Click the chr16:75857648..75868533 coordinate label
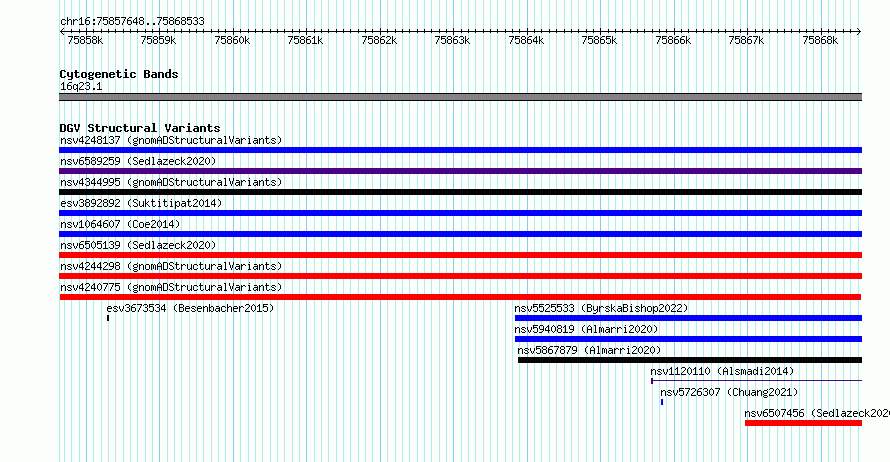890x462 pixels. tap(132, 21)
